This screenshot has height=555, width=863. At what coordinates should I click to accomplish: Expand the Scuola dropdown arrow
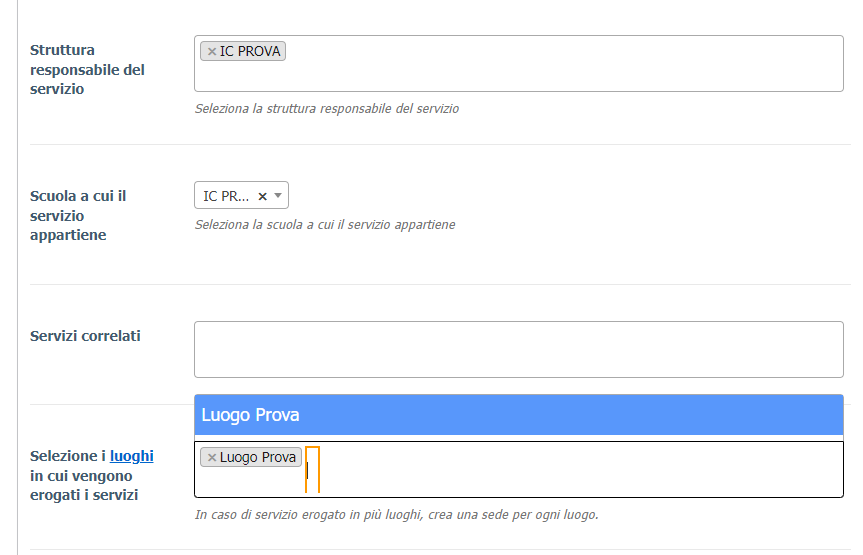click(x=278, y=195)
